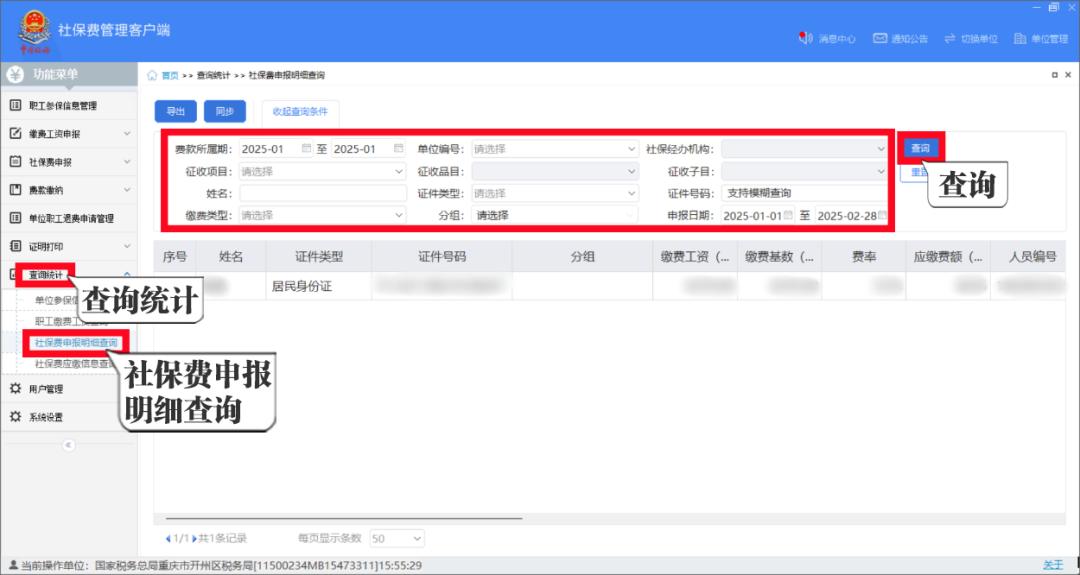Open 单位管理 building icon
Viewport: 1080px width, 575px height.
pyautogui.click(x=1020, y=38)
